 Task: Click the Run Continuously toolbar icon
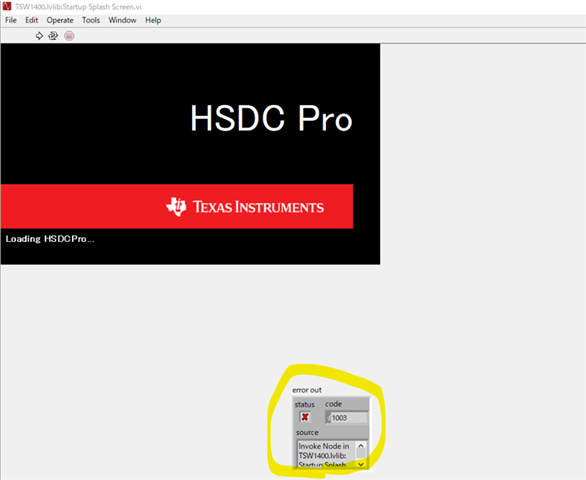tap(53, 36)
